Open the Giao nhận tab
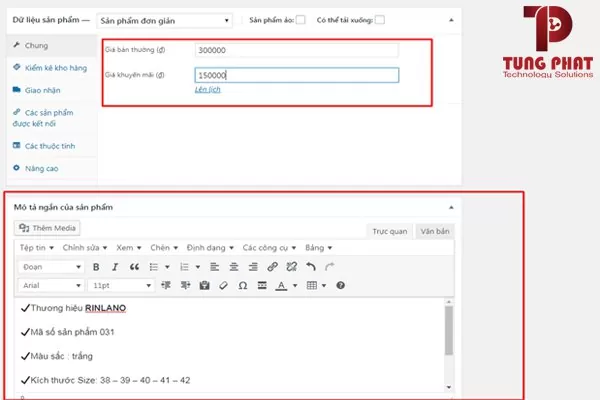600x400 pixels. [x=52, y=90]
